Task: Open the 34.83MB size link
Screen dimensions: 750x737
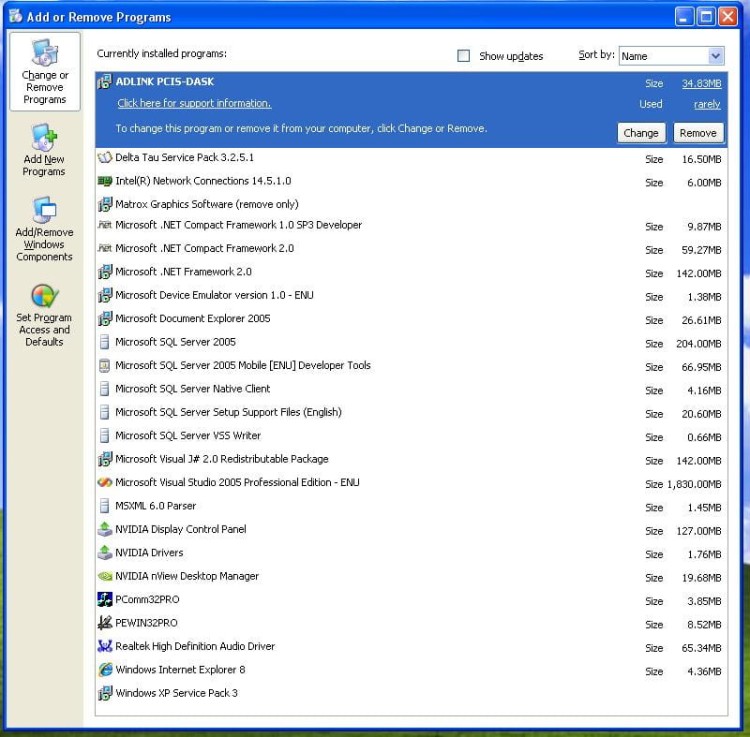Action: (701, 83)
